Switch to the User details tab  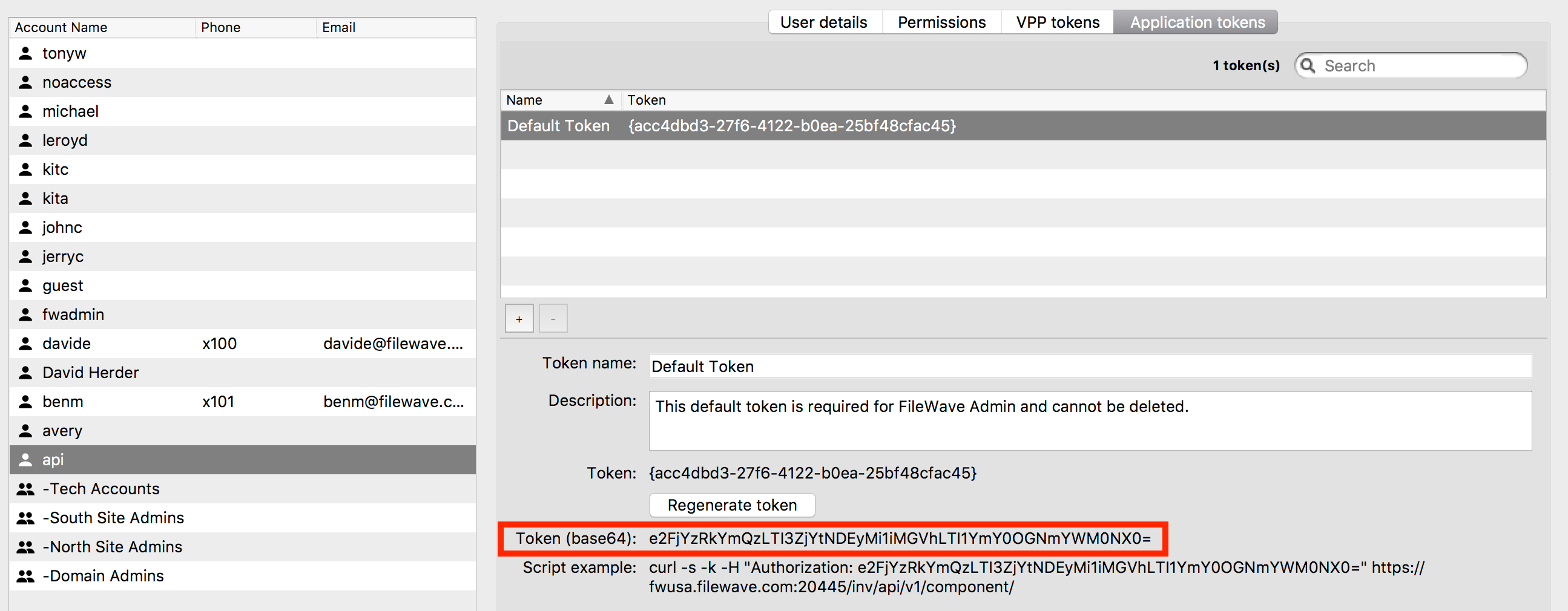click(x=825, y=22)
